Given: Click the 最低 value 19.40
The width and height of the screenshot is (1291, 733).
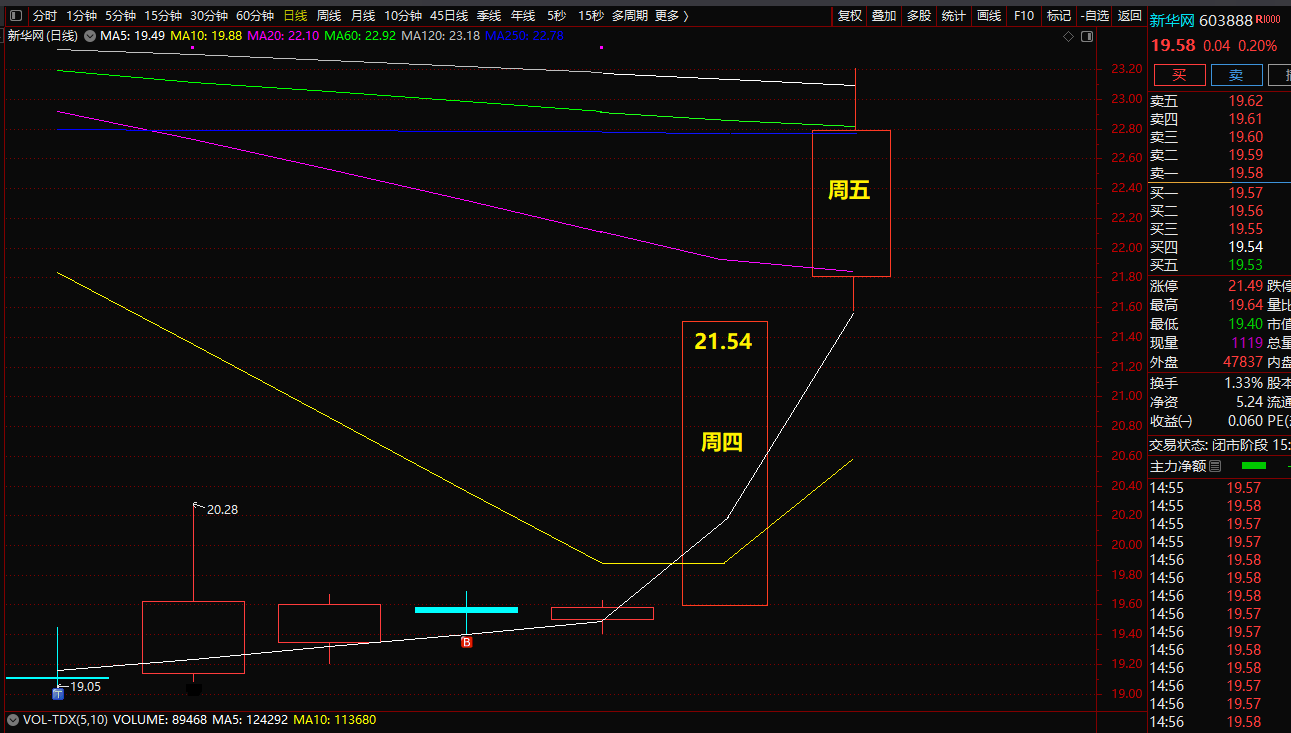Looking at the screenshot, I should click(x=1246, y=324).
